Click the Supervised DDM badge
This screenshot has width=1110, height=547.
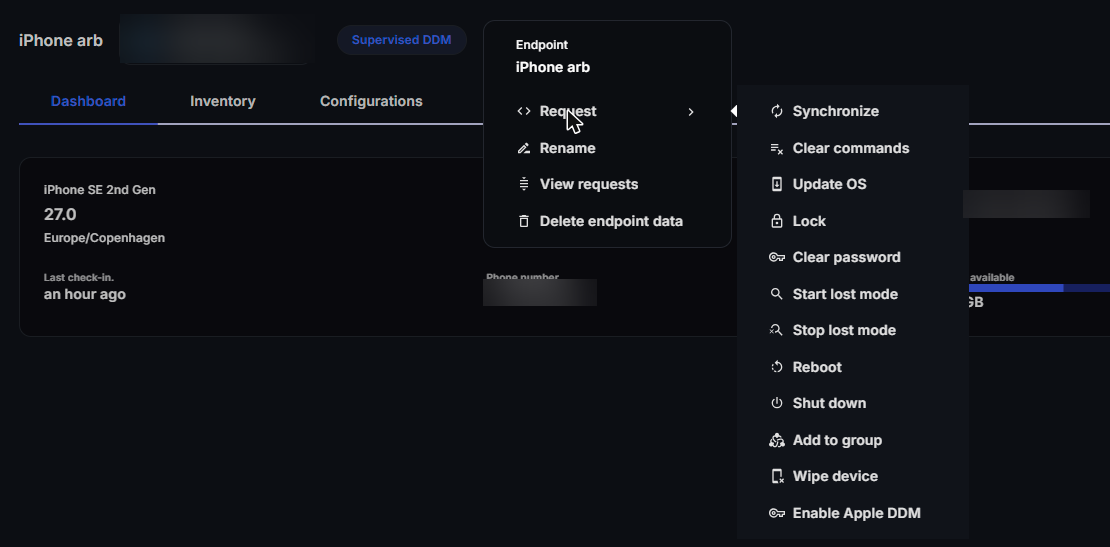coord(401,40)
